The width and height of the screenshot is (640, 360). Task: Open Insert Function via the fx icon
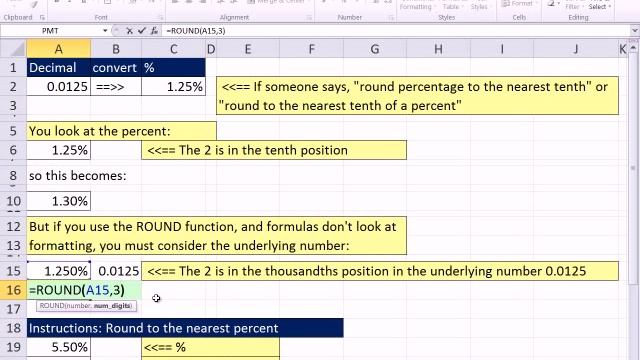tap(154, 31)
